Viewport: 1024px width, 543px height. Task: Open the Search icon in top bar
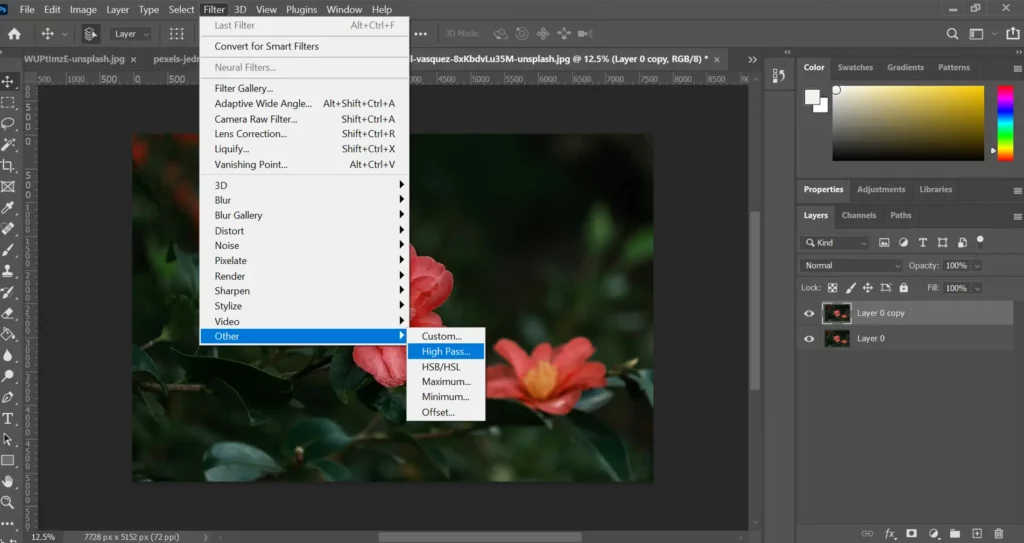pos(952,34)
